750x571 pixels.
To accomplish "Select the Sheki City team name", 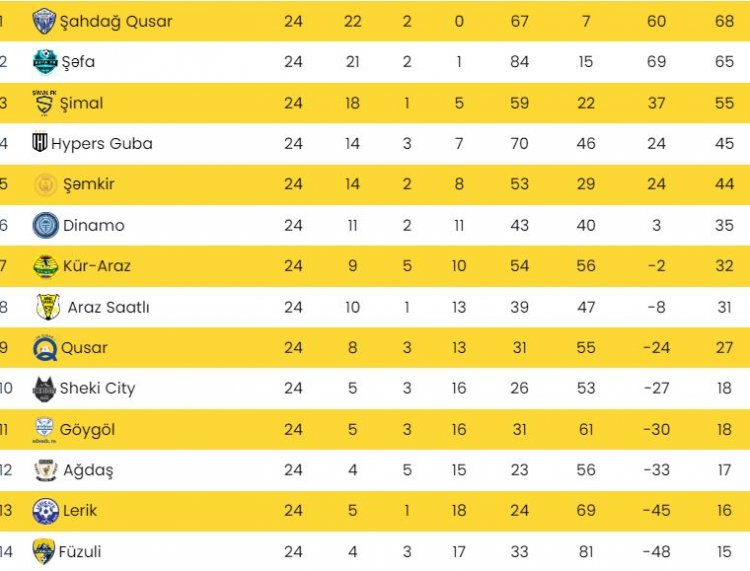I will [x=97, y=388].
